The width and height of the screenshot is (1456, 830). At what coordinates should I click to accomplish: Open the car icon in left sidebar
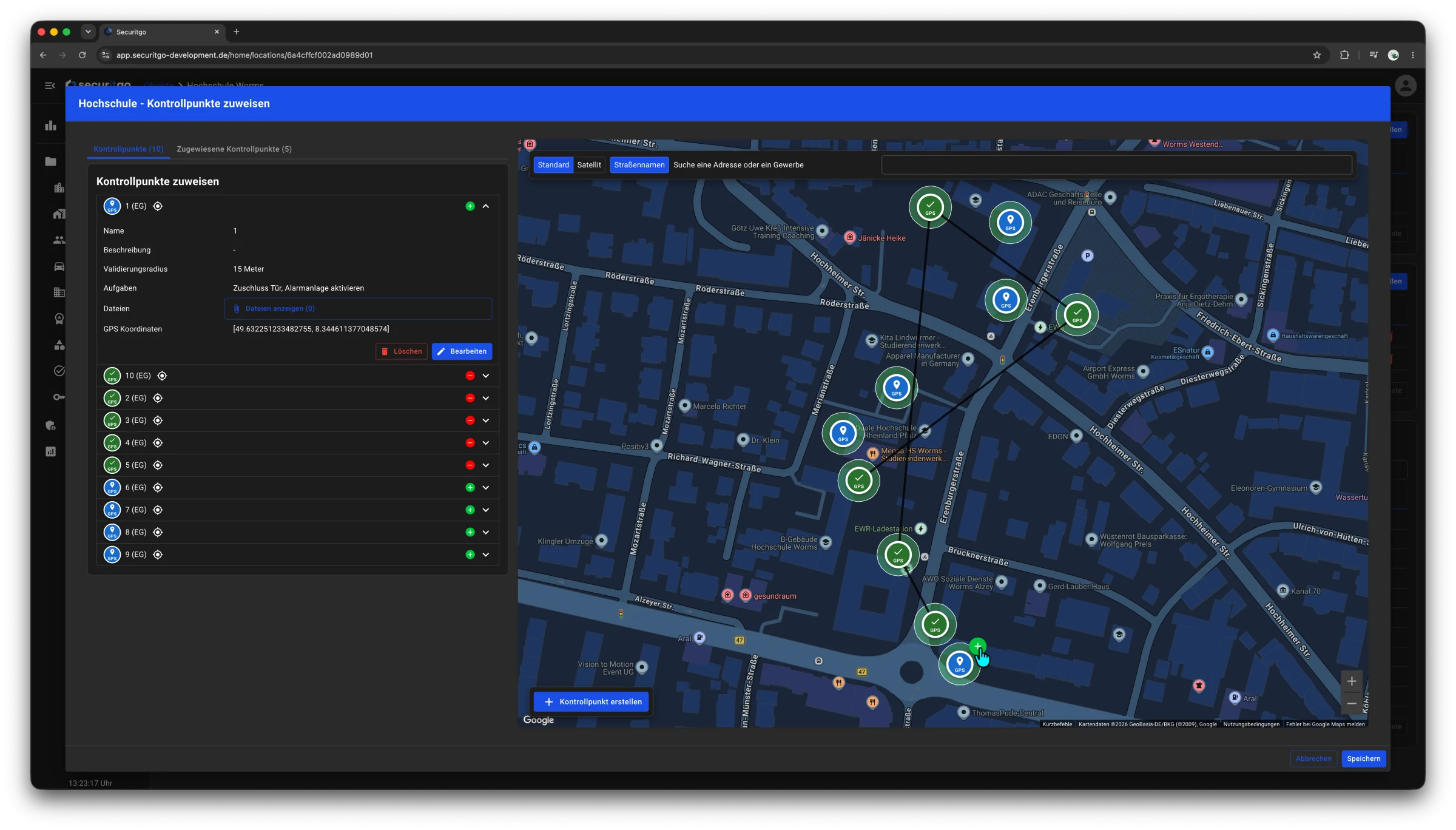click(59, 266)
